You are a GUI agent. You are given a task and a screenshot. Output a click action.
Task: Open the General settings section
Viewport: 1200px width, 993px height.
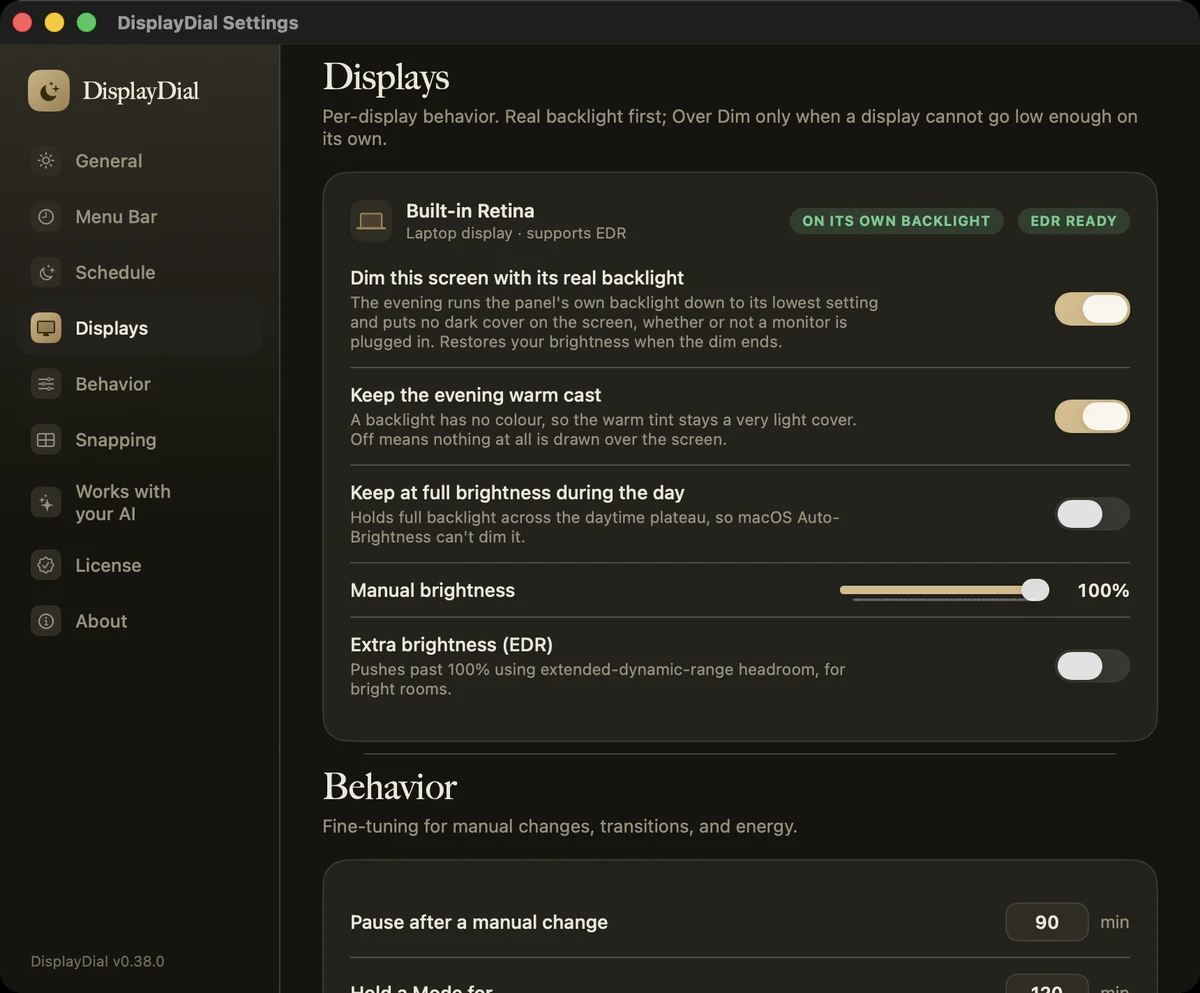(140, 161)
